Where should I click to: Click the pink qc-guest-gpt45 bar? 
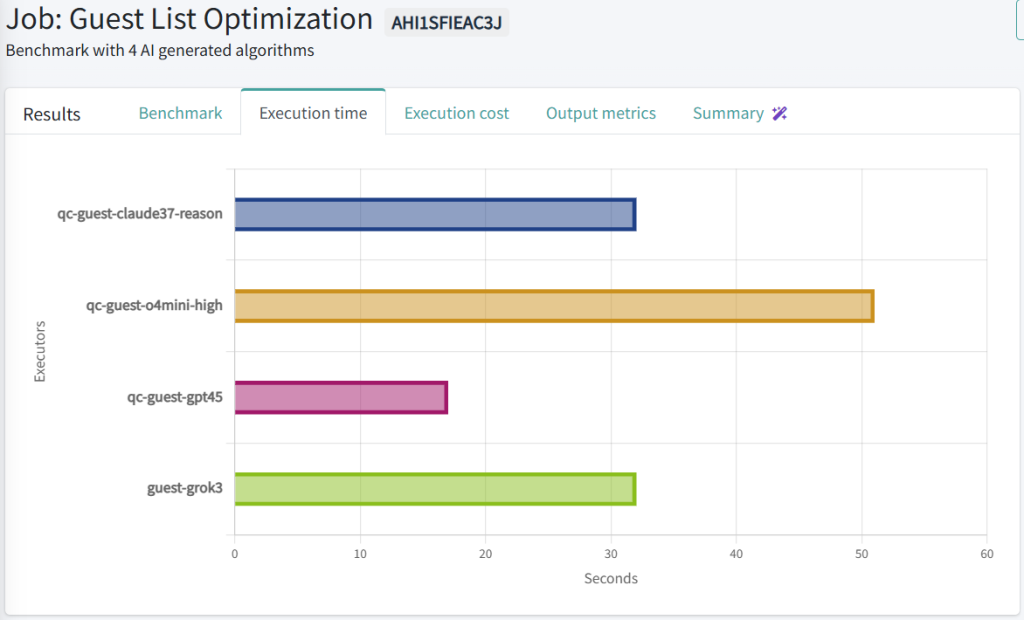pyautogui.click(x=340, y=398)
